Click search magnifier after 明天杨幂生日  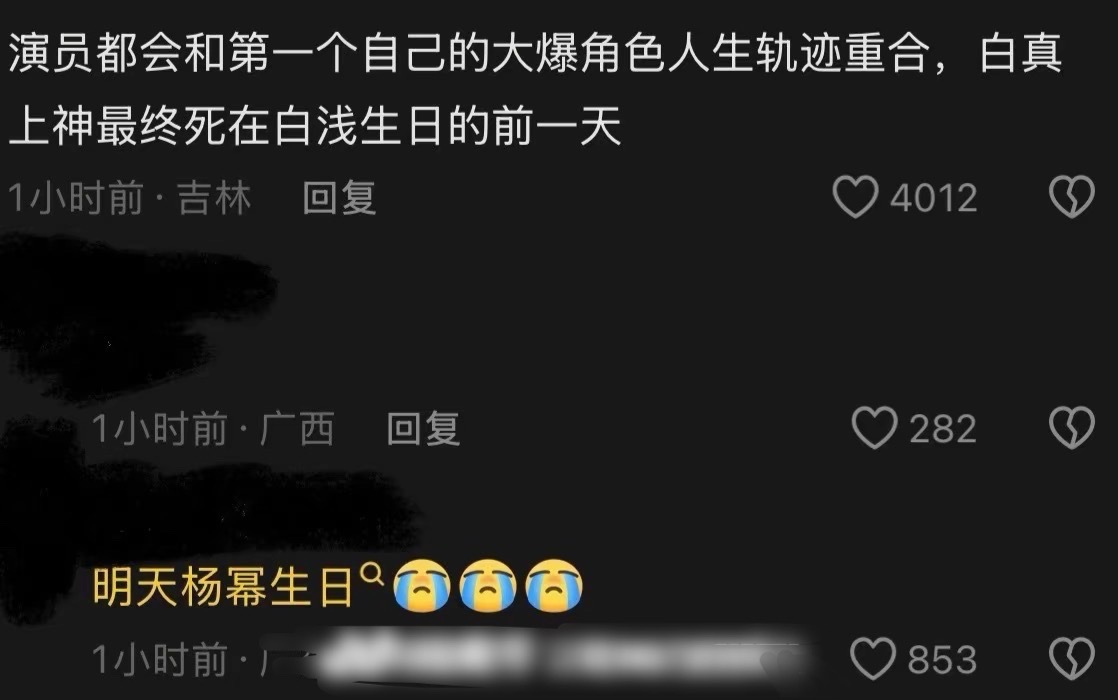[x=372, y=574]
